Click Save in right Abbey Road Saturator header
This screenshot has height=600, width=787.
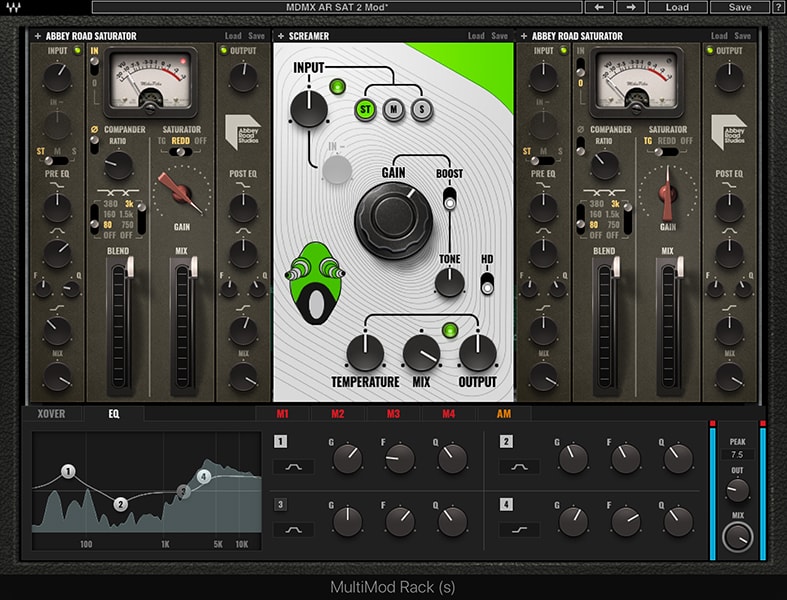tap(742, 36)
